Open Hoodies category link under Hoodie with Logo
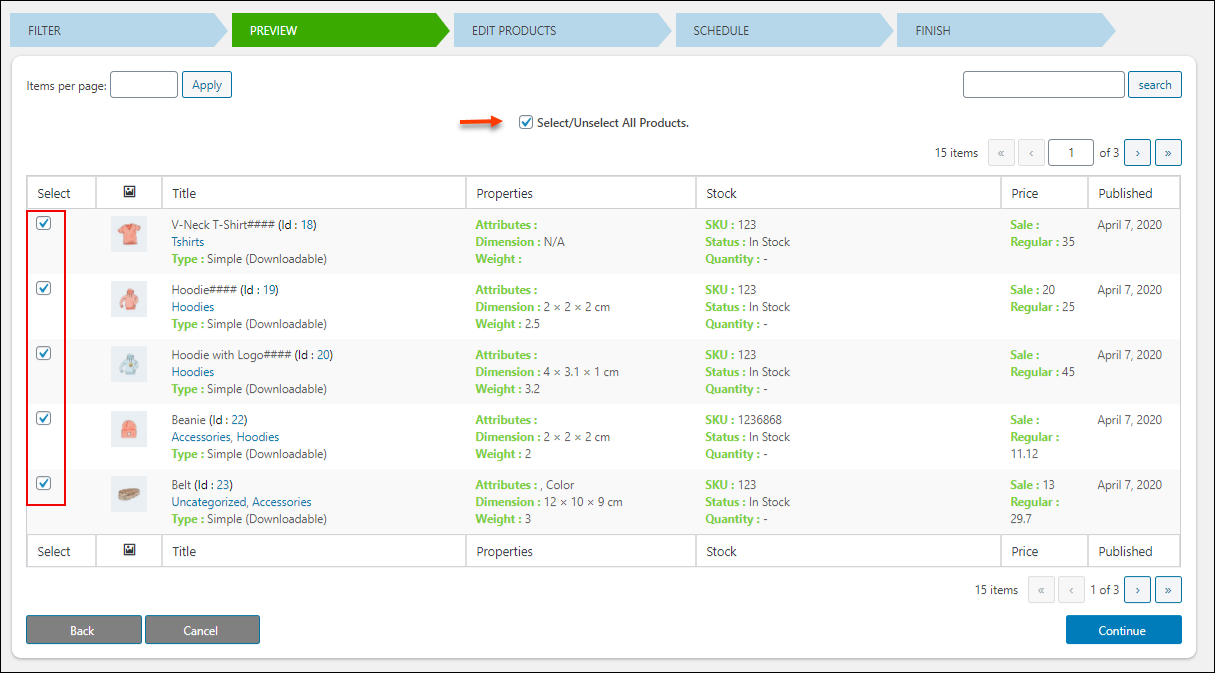This screenshot has height=673, width=1215. point(193,372)
